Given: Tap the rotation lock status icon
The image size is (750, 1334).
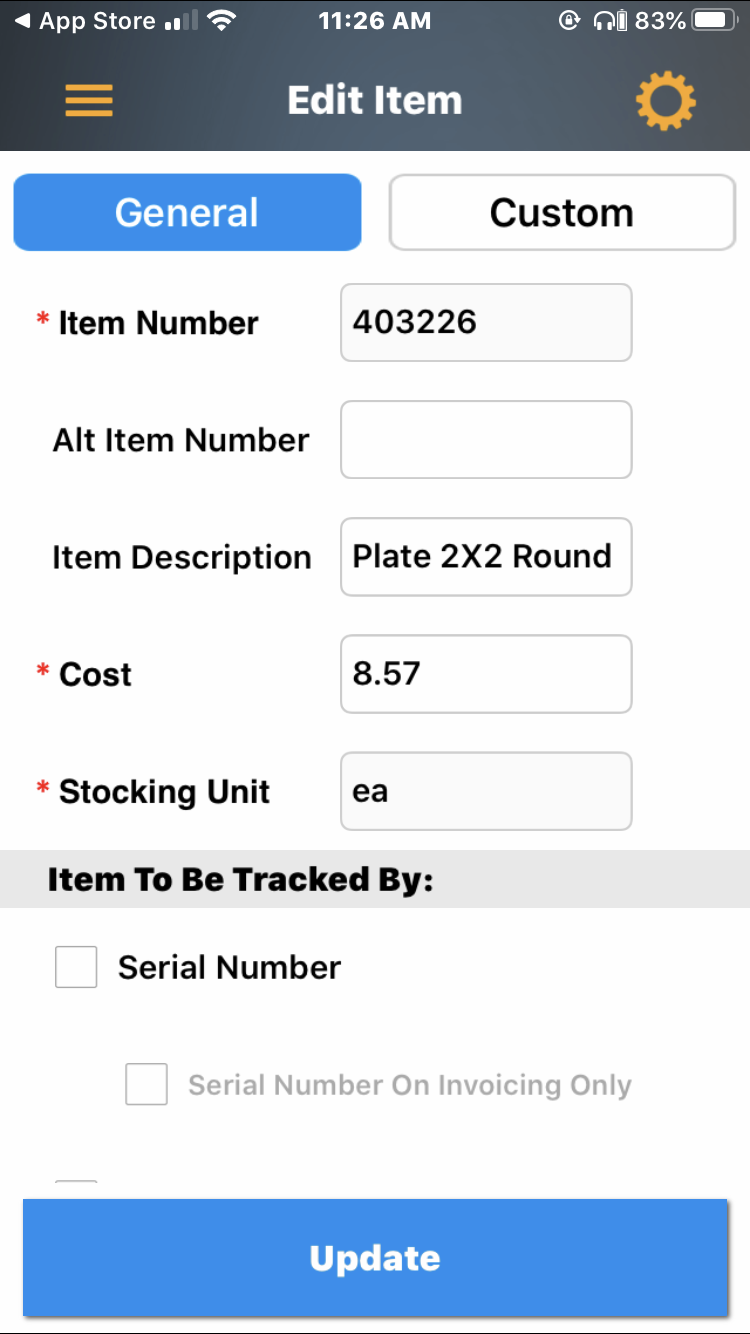Looking at the screenshot, I should 568,21.
